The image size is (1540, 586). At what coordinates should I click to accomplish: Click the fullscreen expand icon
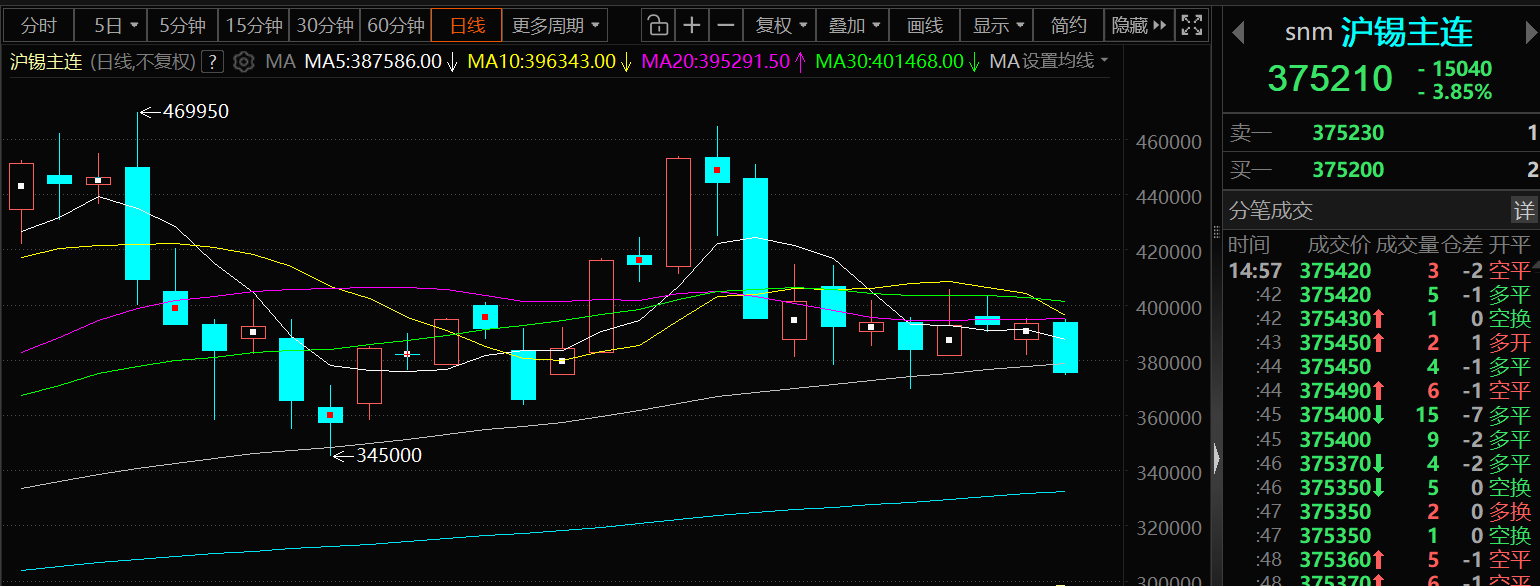tap(1191, 25)
